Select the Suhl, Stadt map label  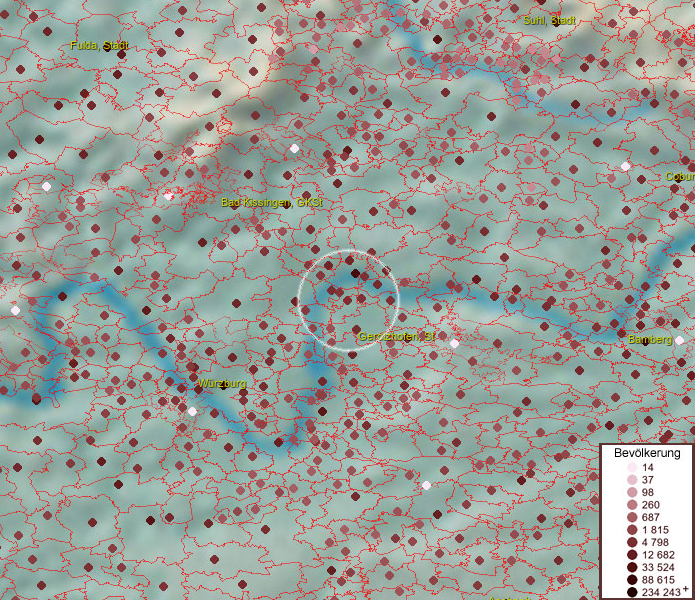click(x=549, y=20)
